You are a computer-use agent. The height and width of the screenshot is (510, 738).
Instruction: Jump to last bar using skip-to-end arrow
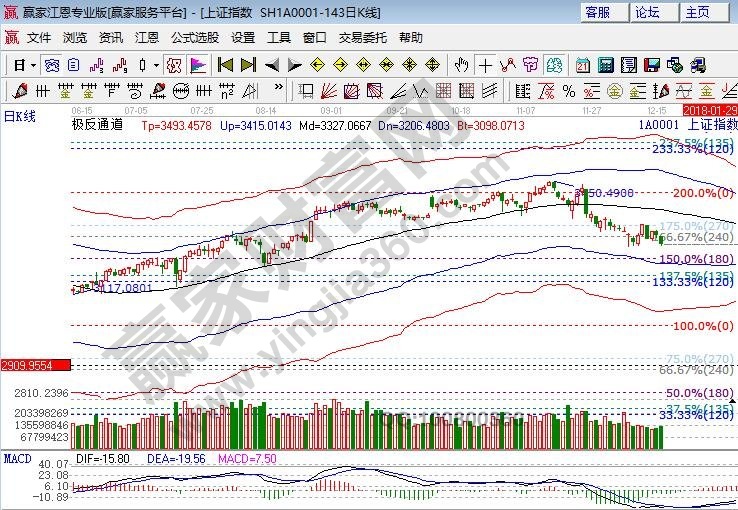pos(248,65)
